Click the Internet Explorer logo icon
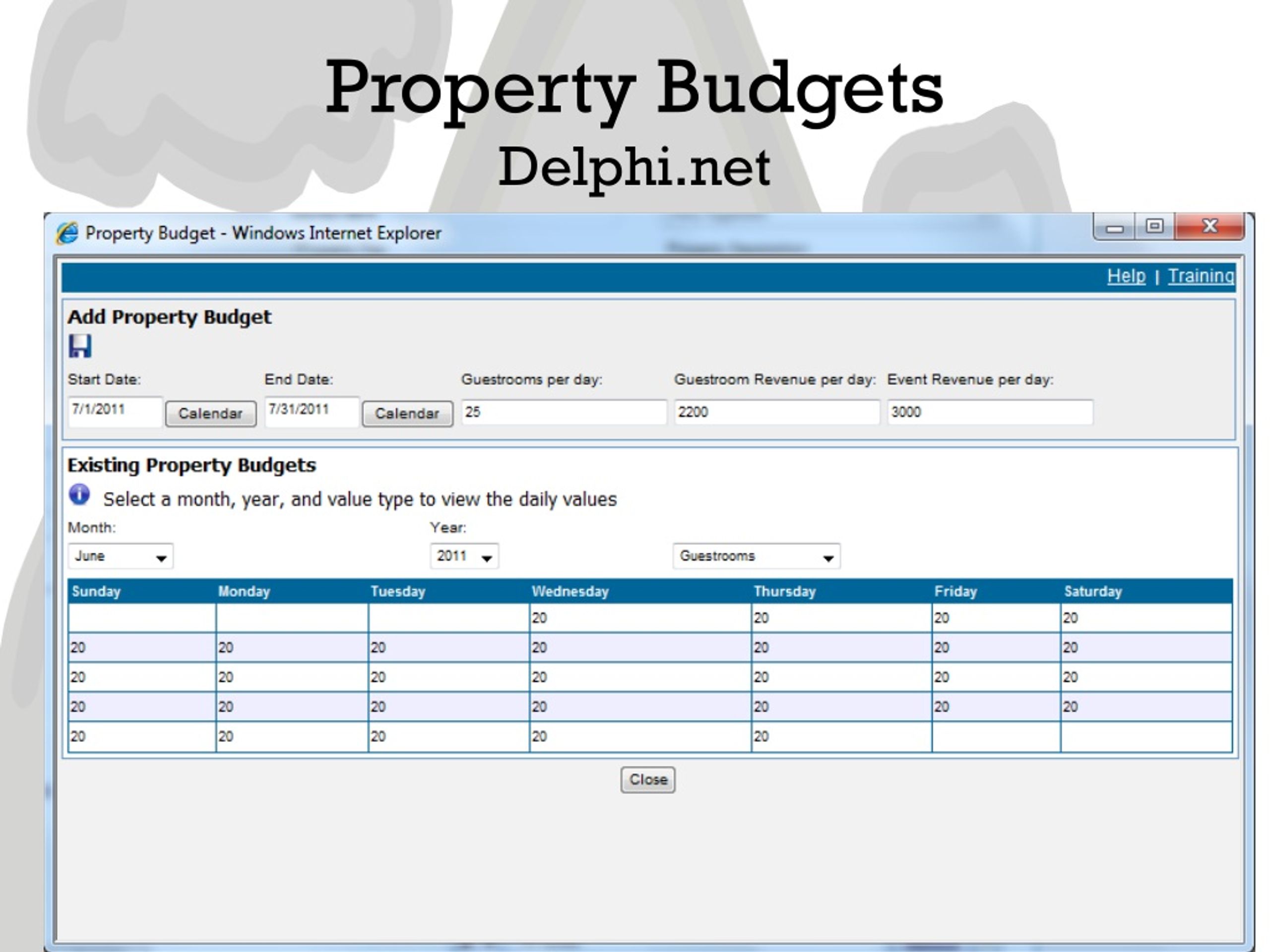The height and width of the screenshot is (952, 1270). pos(66,233)
